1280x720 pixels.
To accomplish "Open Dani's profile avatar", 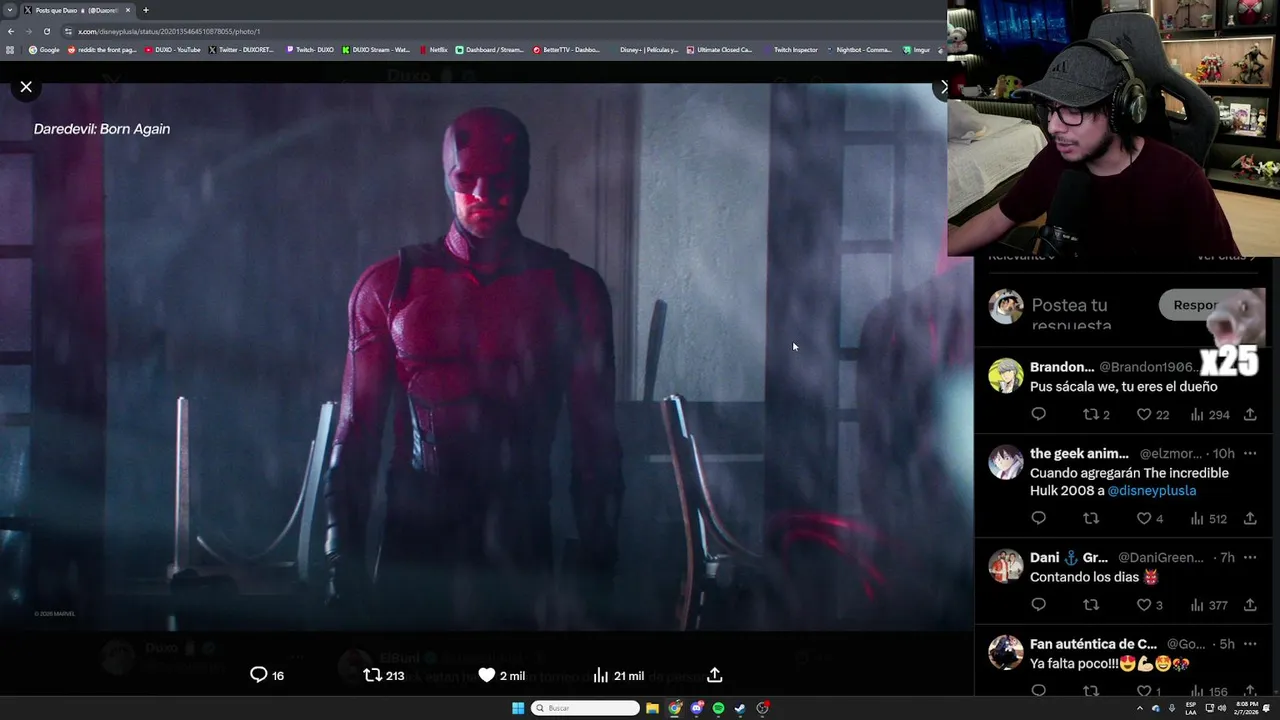I will [x=1006, y=566].
